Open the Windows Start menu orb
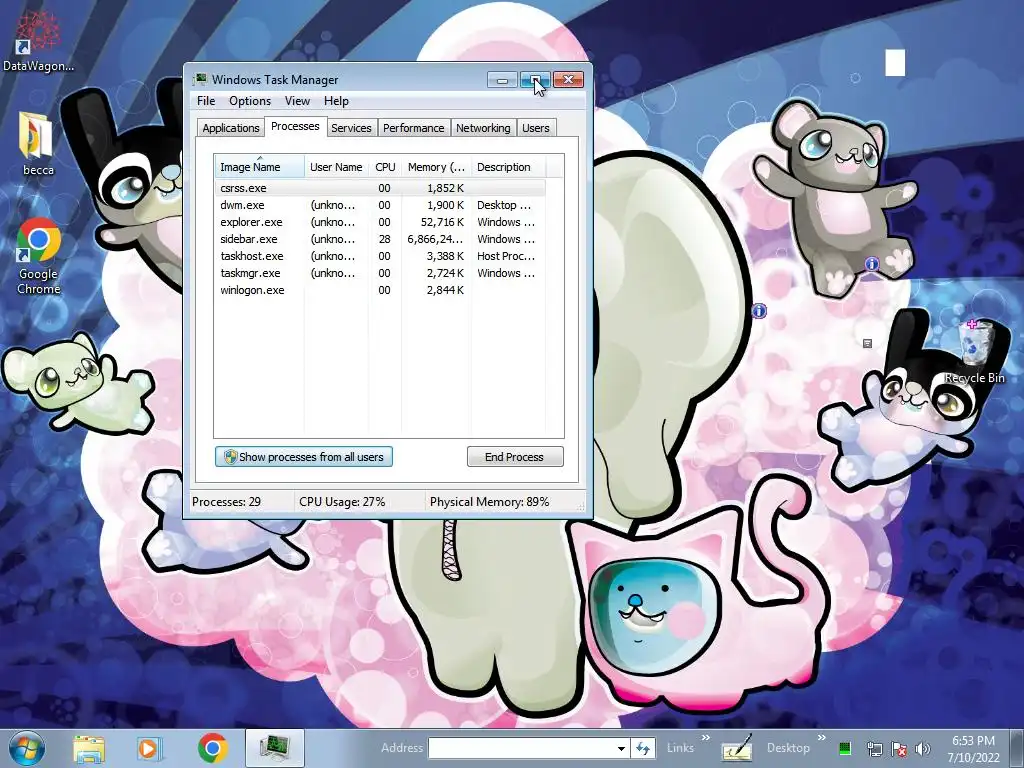 pyautogui.click(x=27, y=748)
